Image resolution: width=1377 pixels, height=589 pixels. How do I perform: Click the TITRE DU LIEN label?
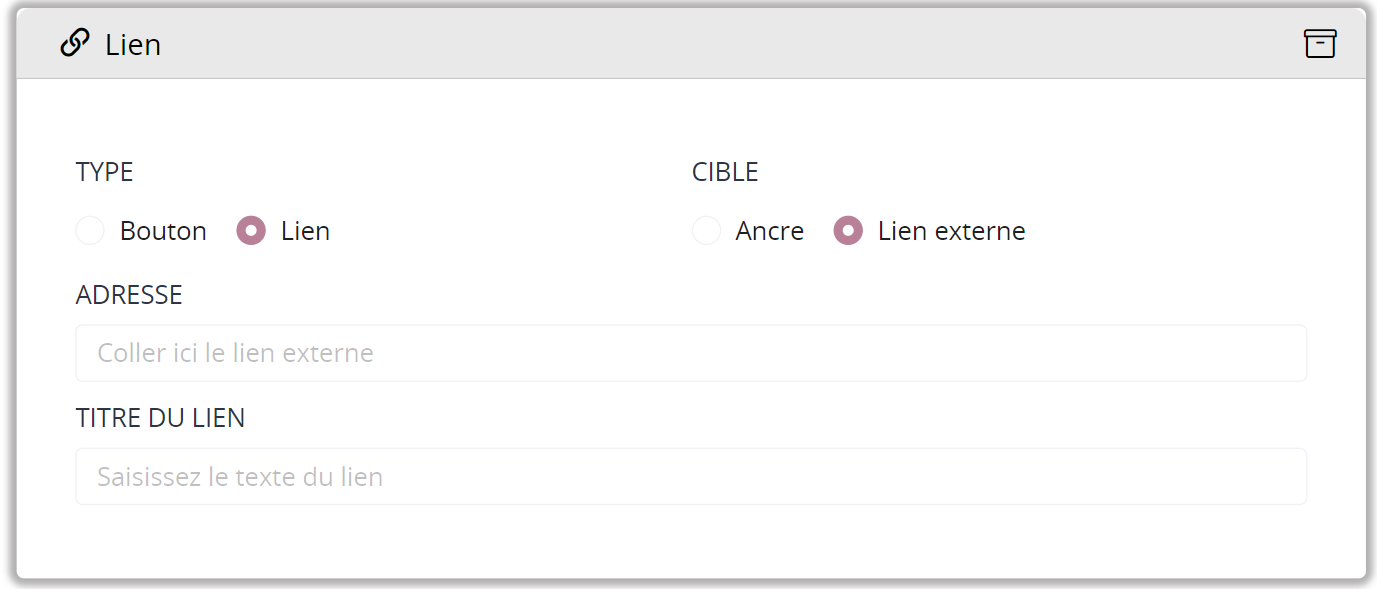[x=160, y=418]
